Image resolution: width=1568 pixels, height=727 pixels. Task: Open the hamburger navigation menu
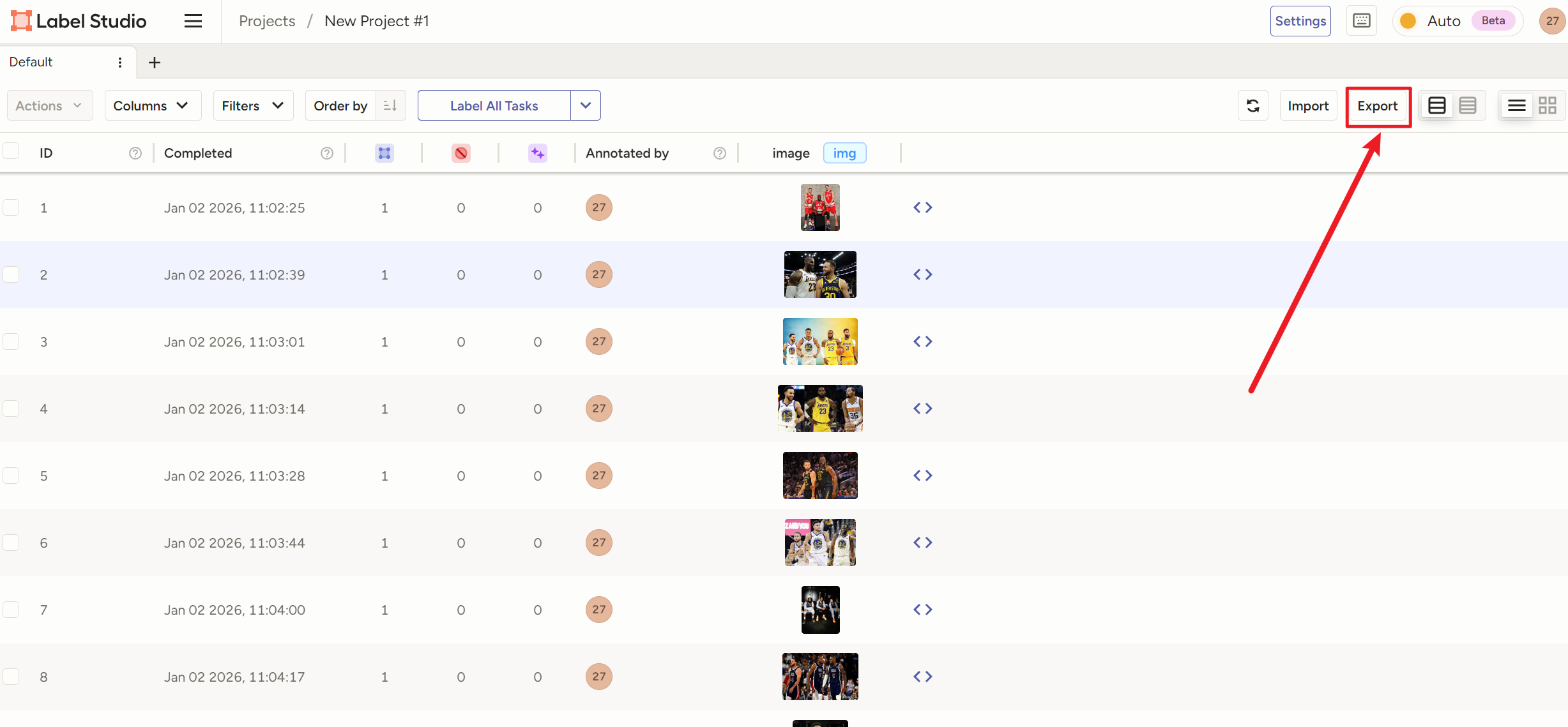tap(193, 21)
